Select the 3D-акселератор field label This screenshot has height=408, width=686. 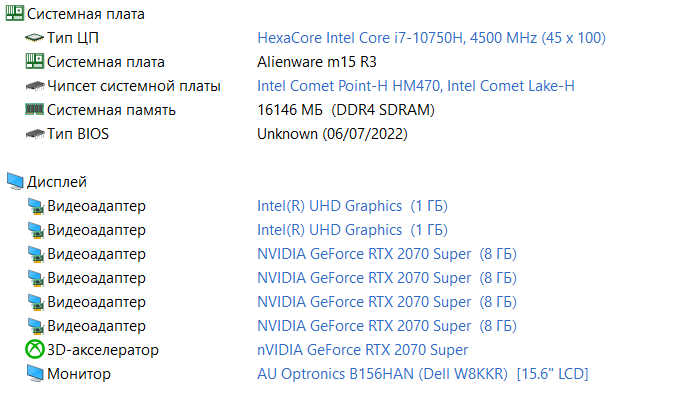tap(103, 350)
